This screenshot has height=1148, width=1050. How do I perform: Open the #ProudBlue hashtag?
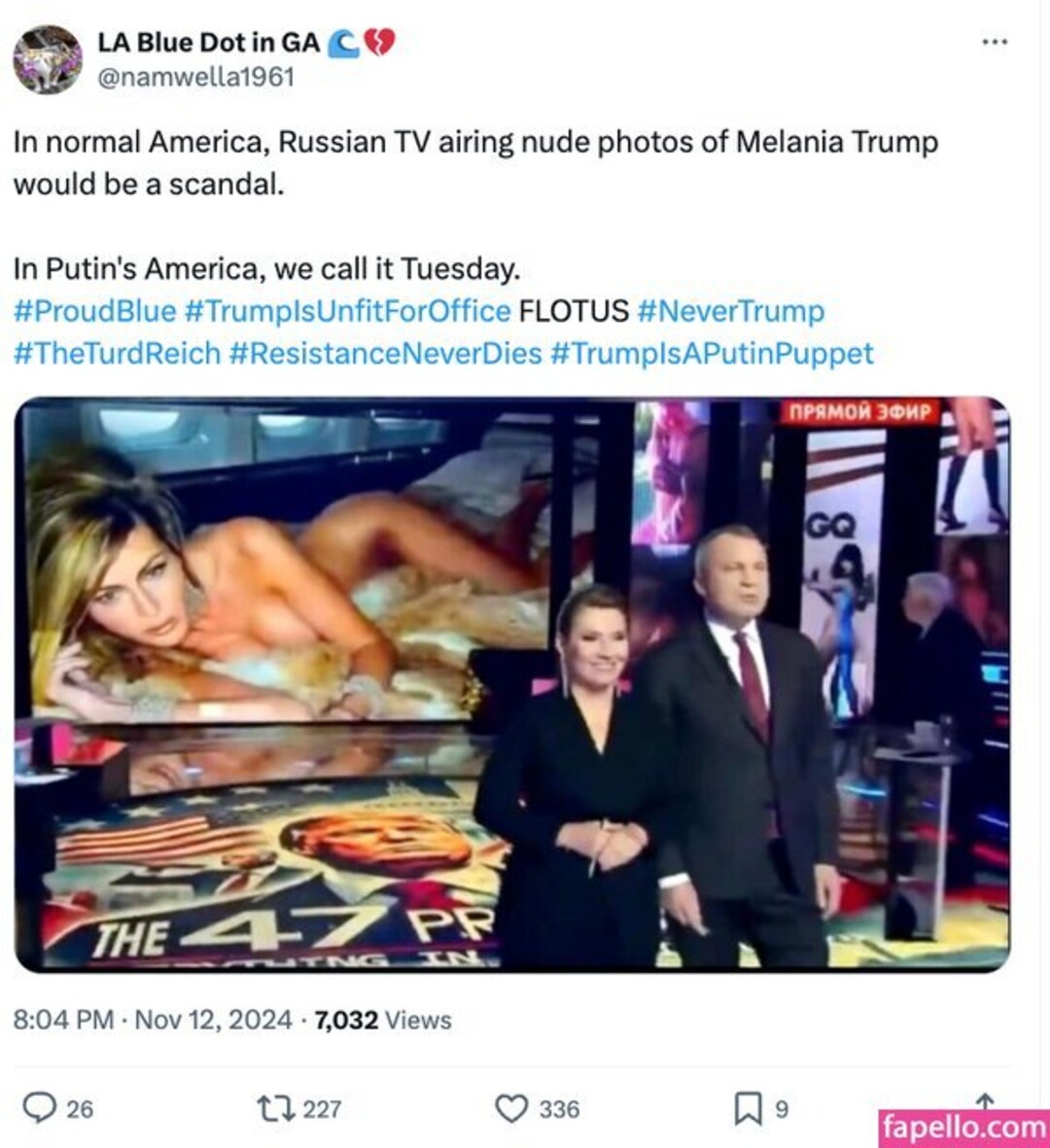(x=94, y=311)
